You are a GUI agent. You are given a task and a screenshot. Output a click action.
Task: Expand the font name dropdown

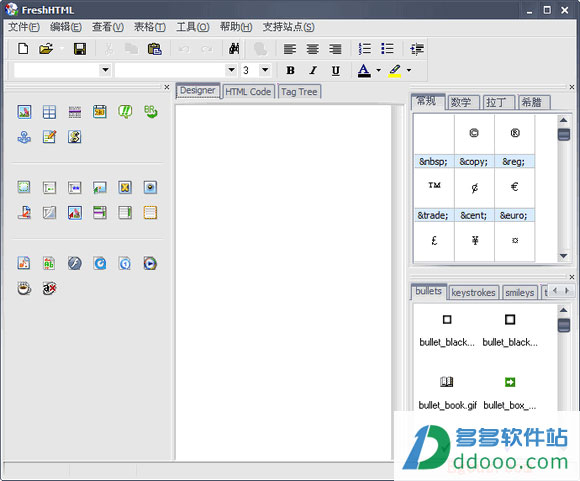click(231, 70)
